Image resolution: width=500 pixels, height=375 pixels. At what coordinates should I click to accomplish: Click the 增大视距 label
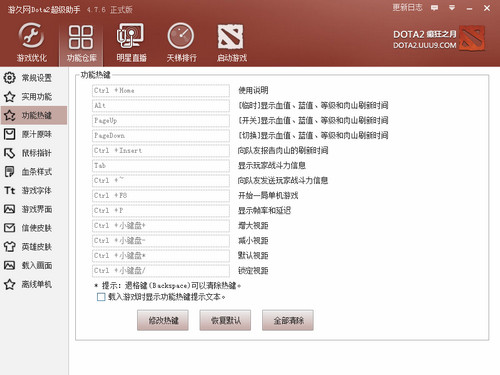(x=253, y=225)
